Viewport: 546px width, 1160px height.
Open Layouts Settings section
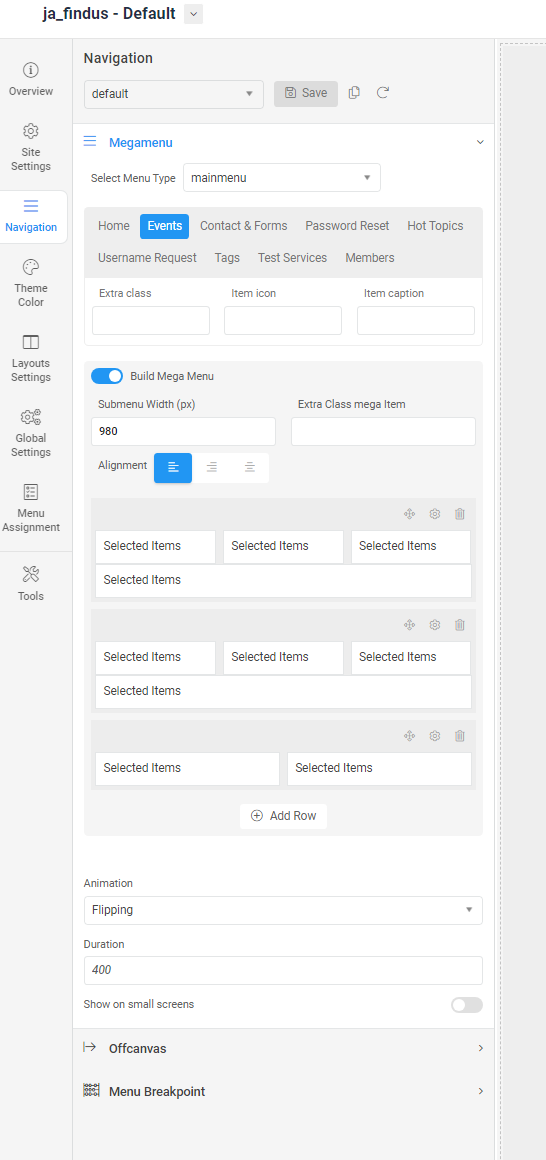click(31, 359)
